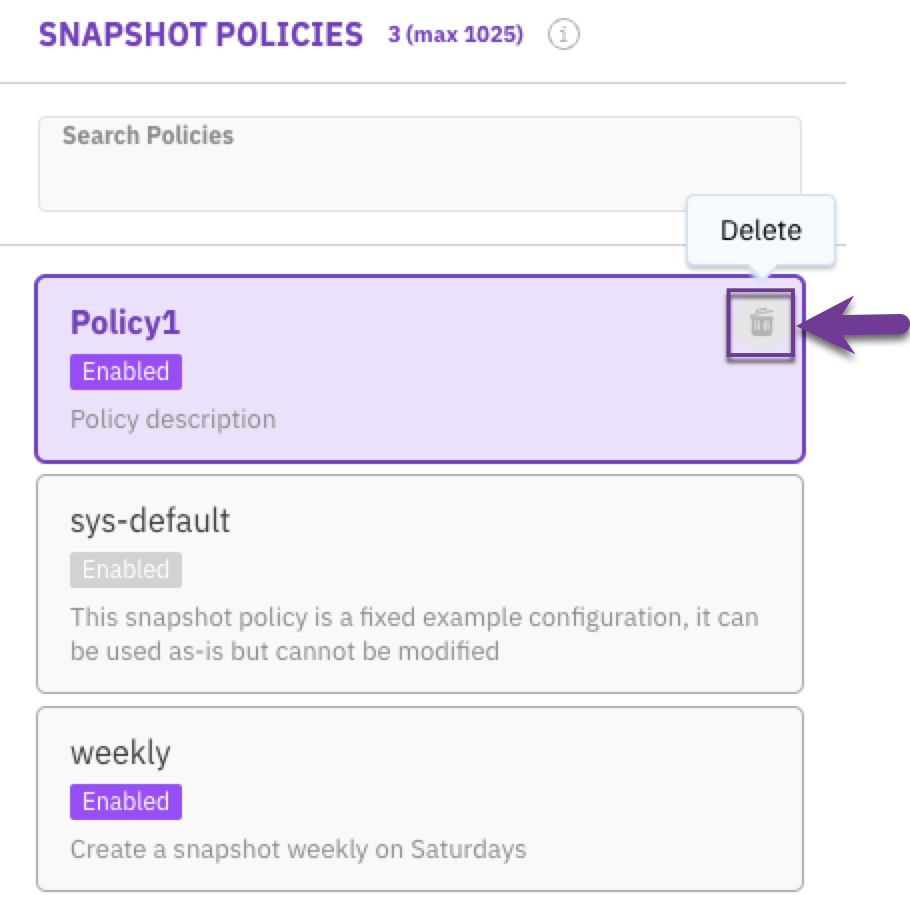This screenshot has height=912, width=910.
Task: Click the "3 (max 1025)" policy count
Action: click(455, 36)
